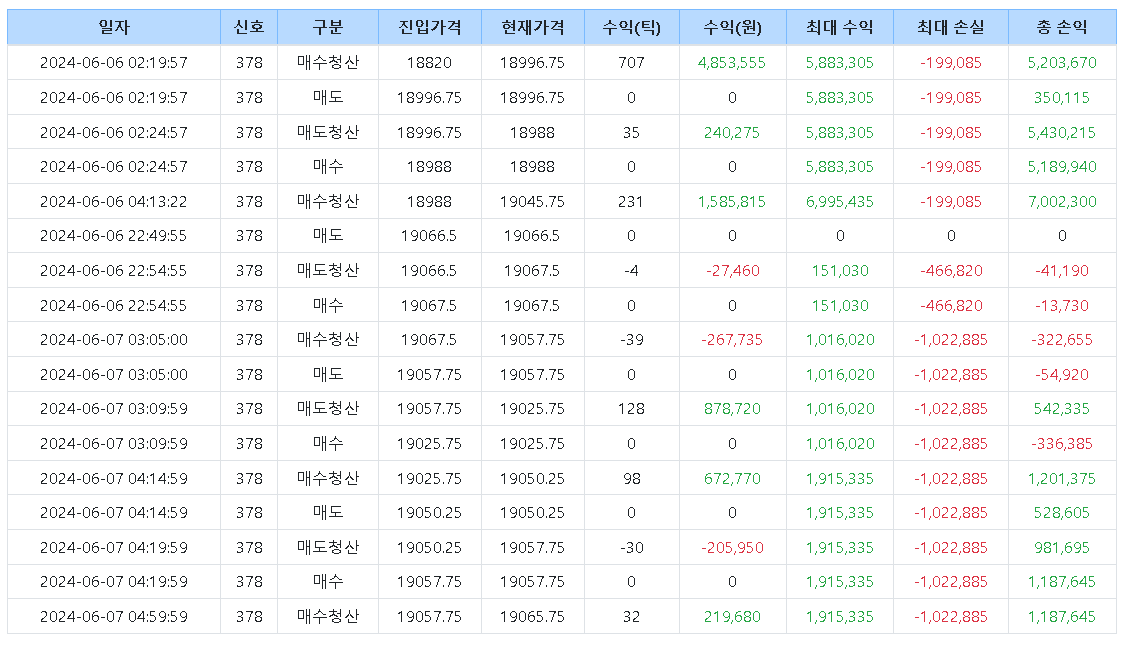
Task: Select the 707 tick profit cell
Action: click(631, 63)
